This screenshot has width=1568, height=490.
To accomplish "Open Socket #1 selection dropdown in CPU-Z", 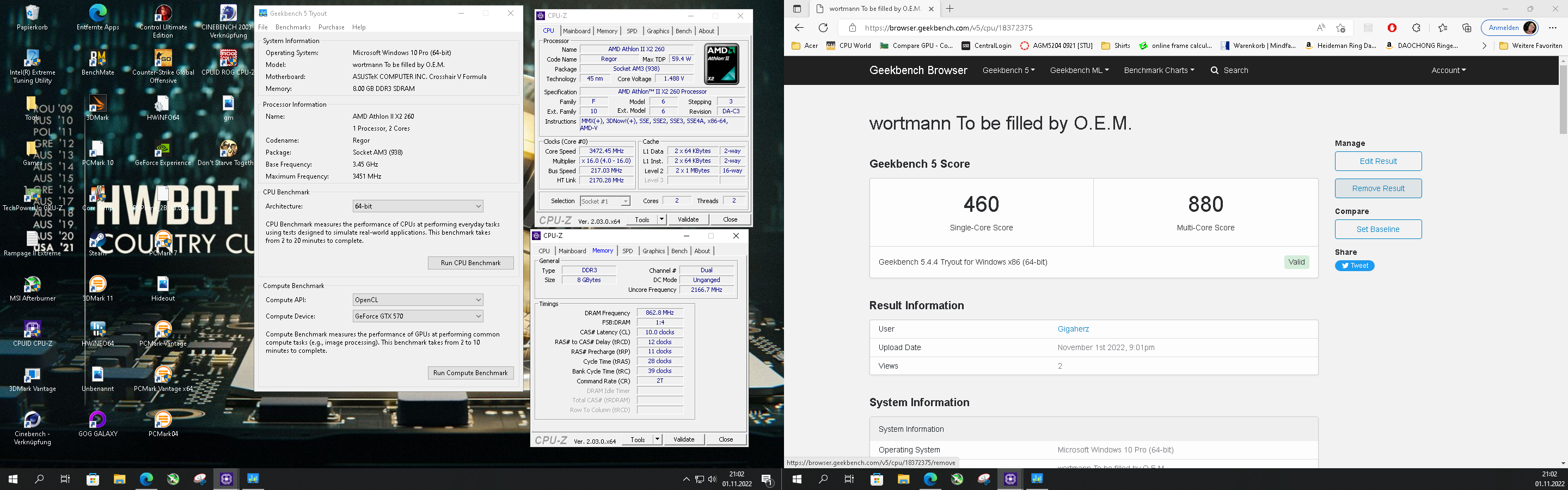I will click(x=604, y=201).
